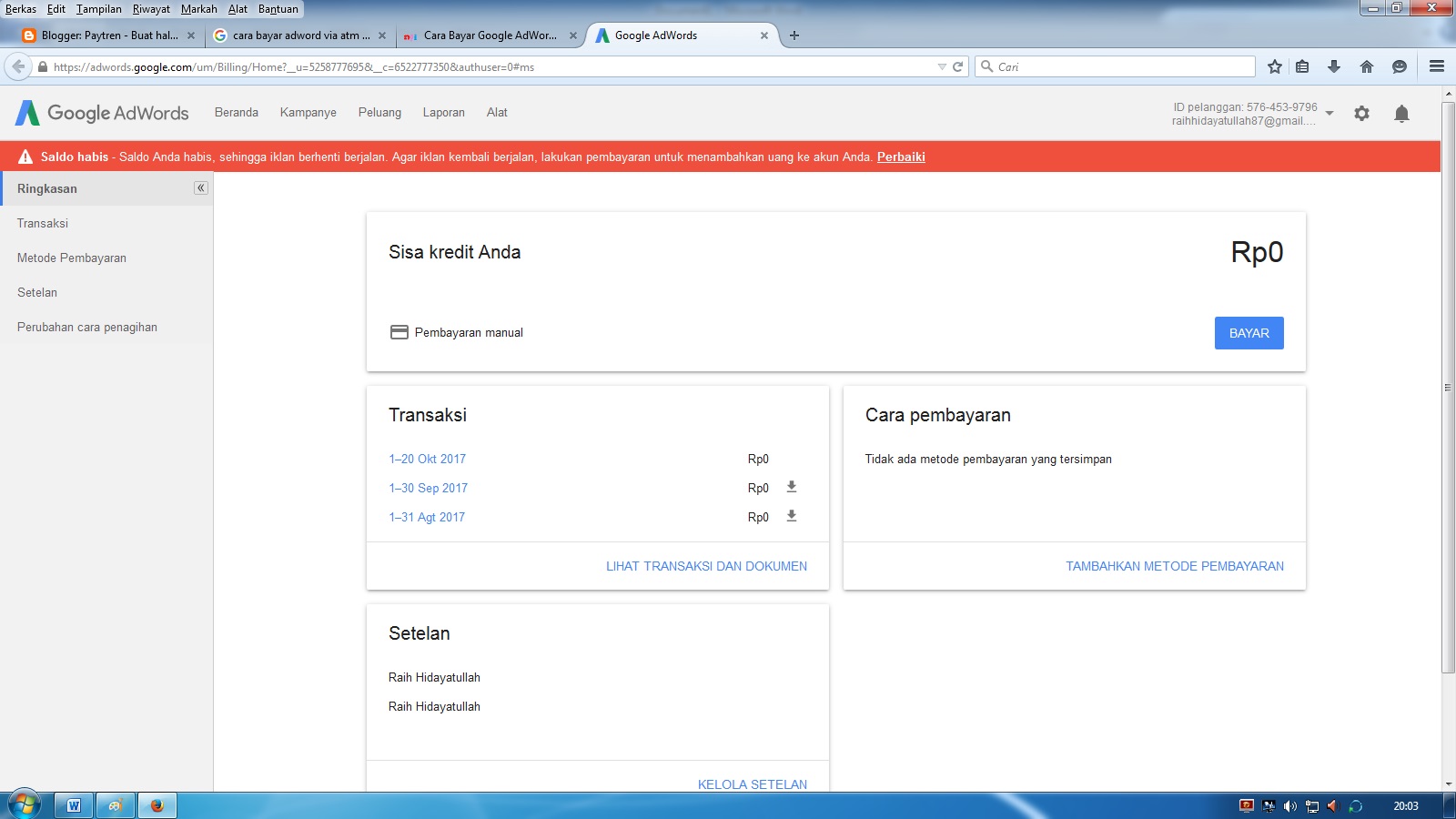Click the credit card icon beside Pembayaran manual
1456x819 pixels.
pos(399,332)
